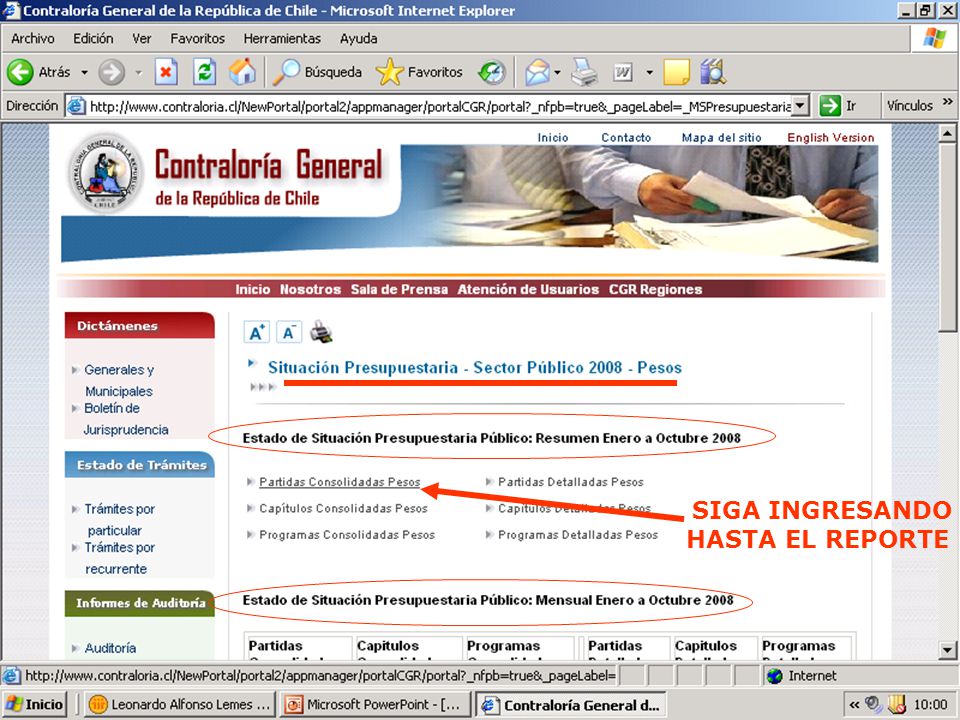Image resolution: width=960 pixels, height=720 pixels.
Task: Open Trámites por particular sidebar link
Action: [x=119, y=519]
